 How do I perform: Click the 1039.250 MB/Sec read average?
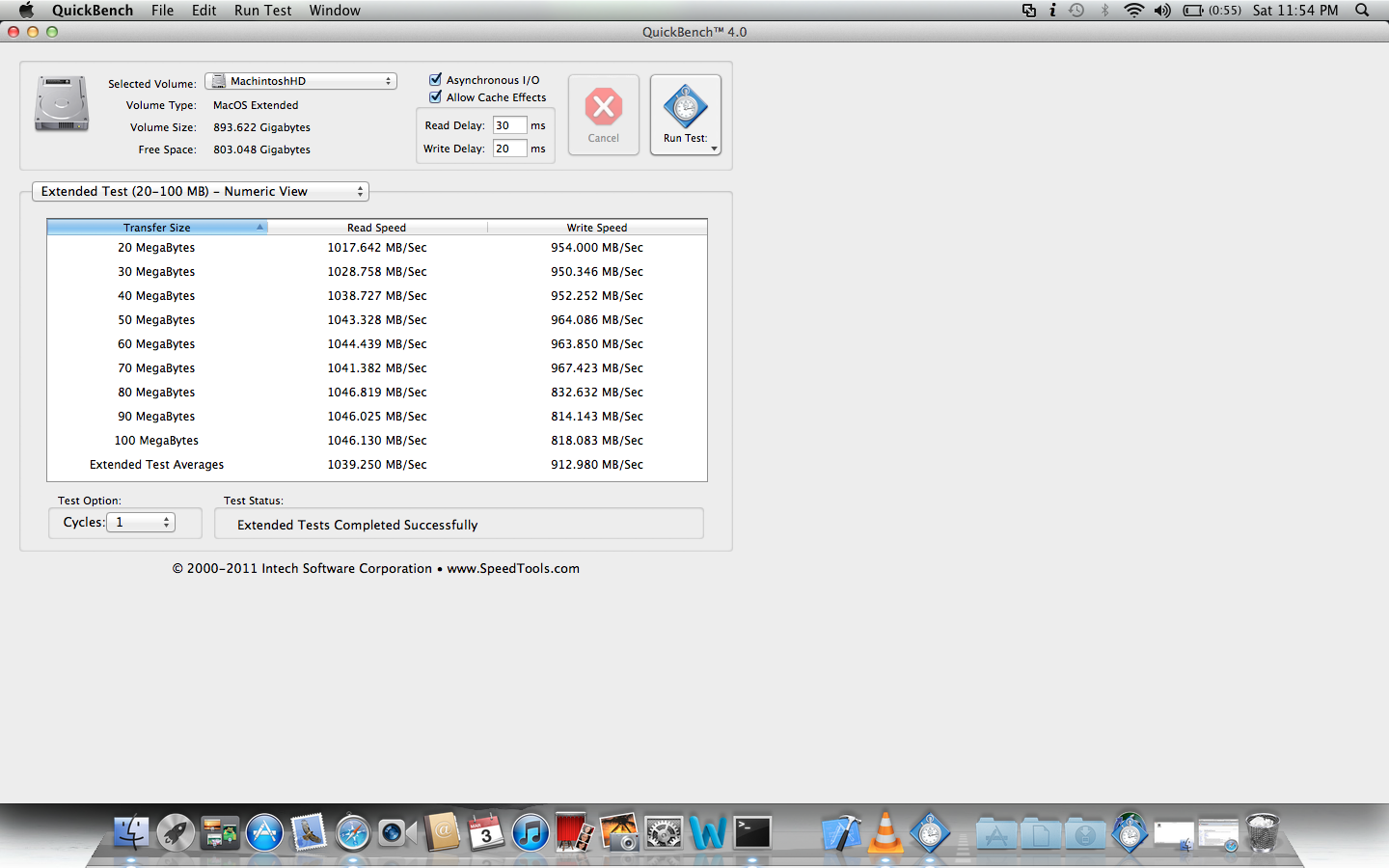[x=377, y=465]
